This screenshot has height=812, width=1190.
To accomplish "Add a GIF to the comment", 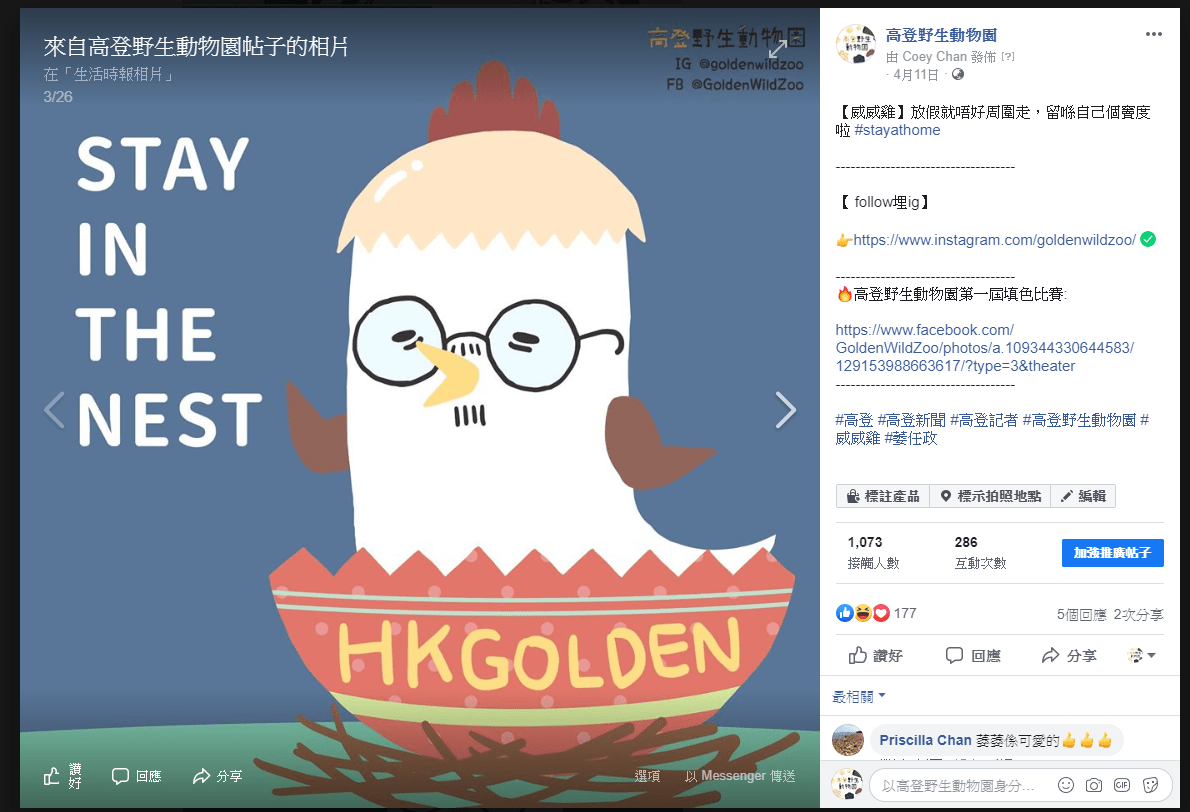I will (x=1122, y=785).
